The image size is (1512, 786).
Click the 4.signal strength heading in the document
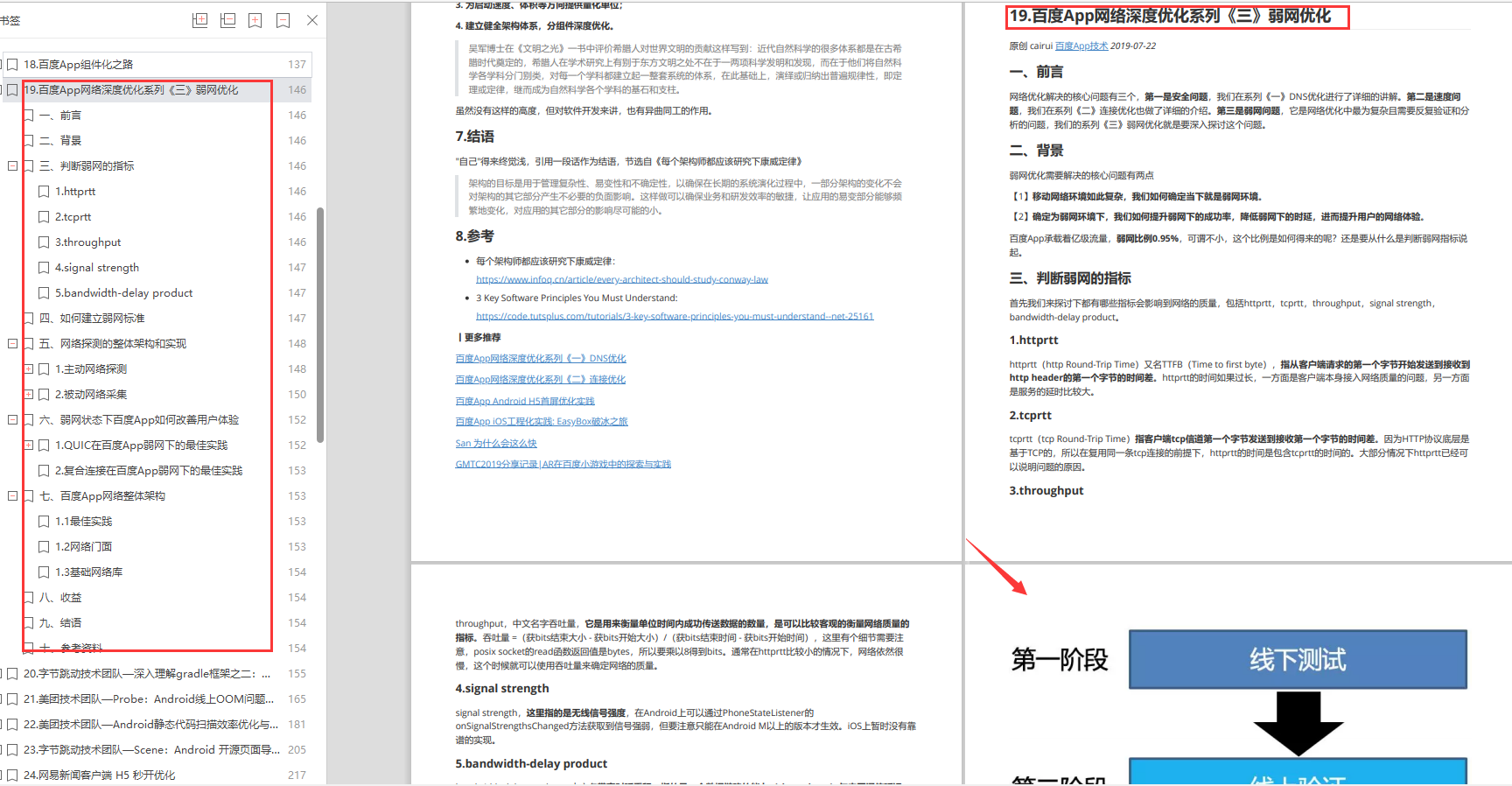coord(502,689)
